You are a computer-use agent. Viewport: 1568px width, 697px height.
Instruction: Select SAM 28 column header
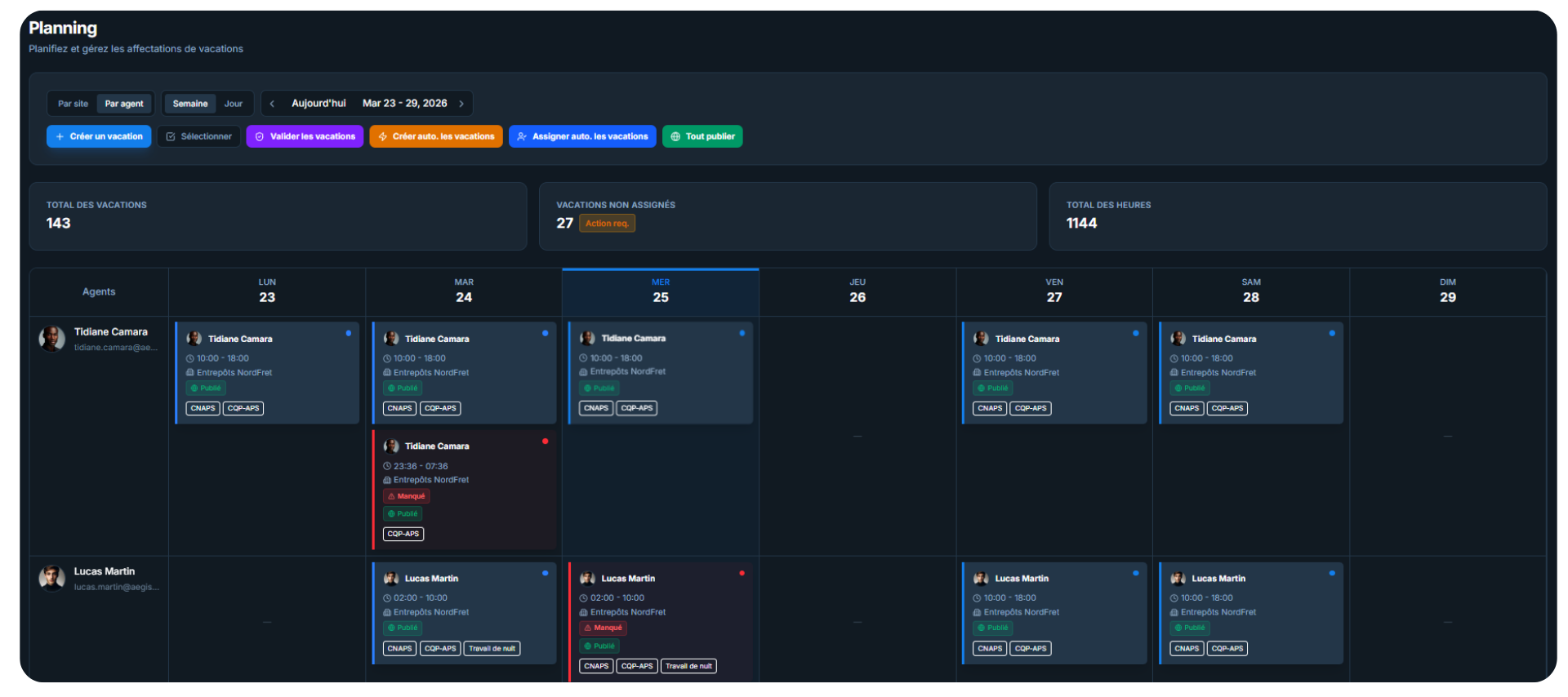(x=1251, y=291)
